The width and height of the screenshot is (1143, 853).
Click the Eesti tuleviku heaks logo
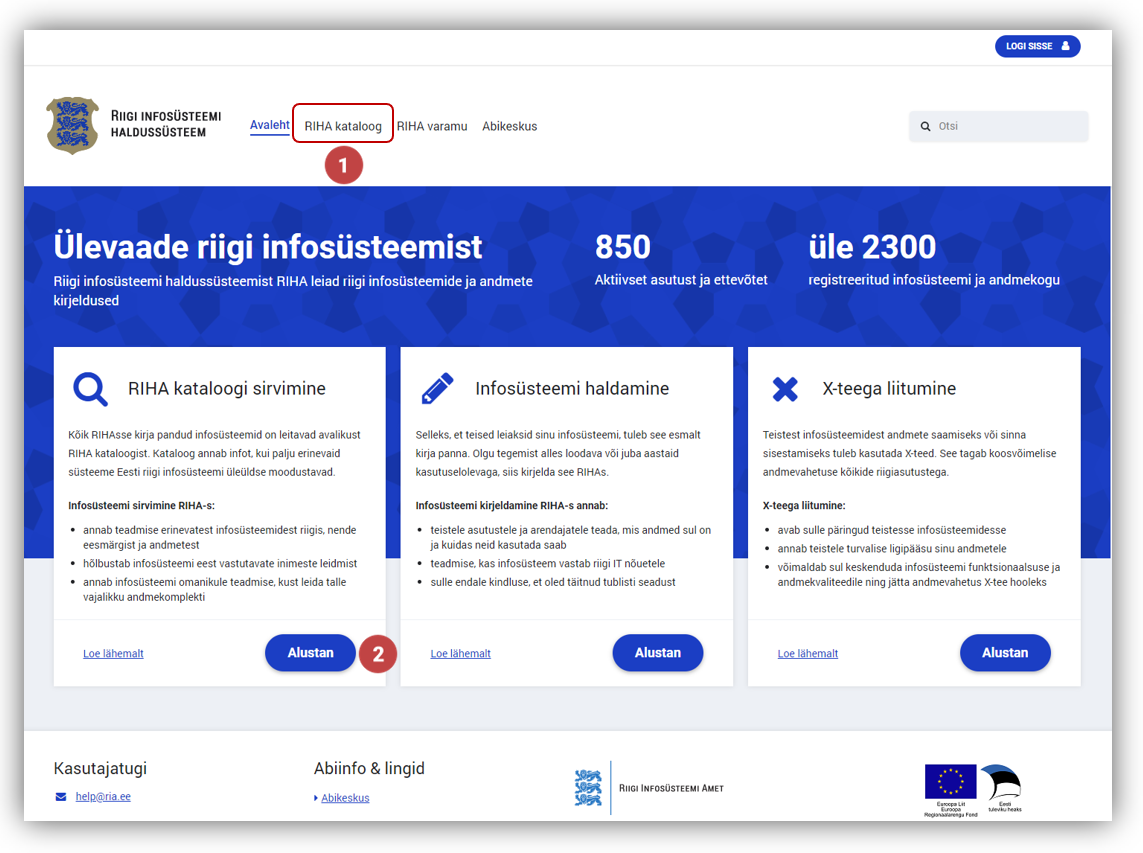point(999,787)
